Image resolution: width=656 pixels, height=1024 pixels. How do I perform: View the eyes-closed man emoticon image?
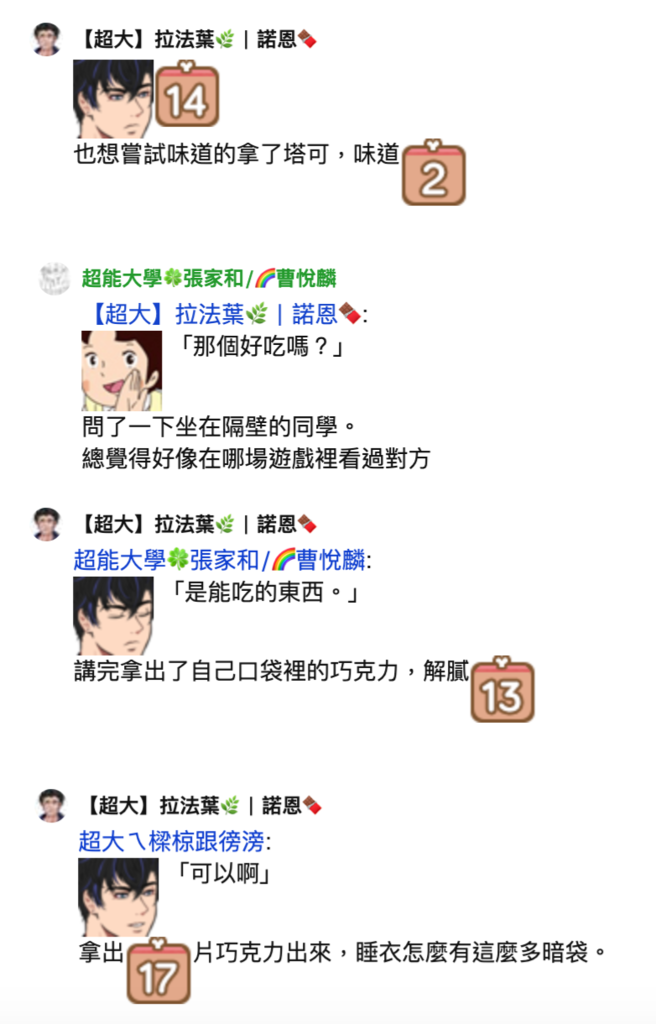pos(114,616)
